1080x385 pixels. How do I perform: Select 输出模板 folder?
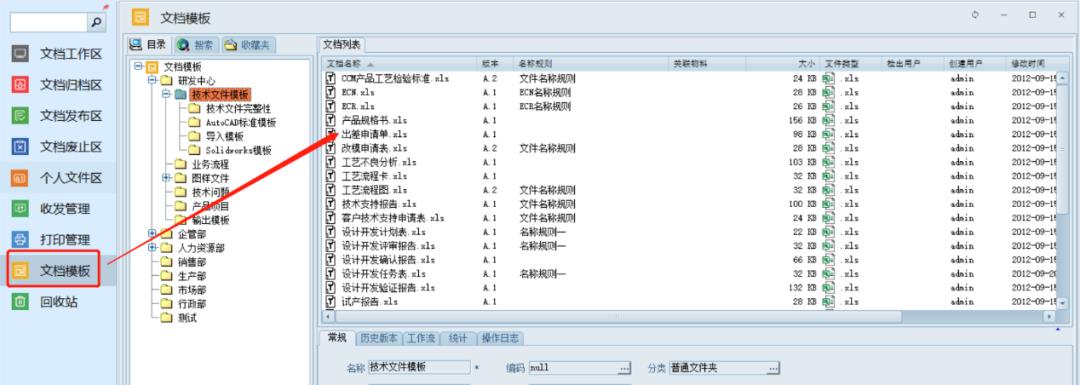coord(210,220)
